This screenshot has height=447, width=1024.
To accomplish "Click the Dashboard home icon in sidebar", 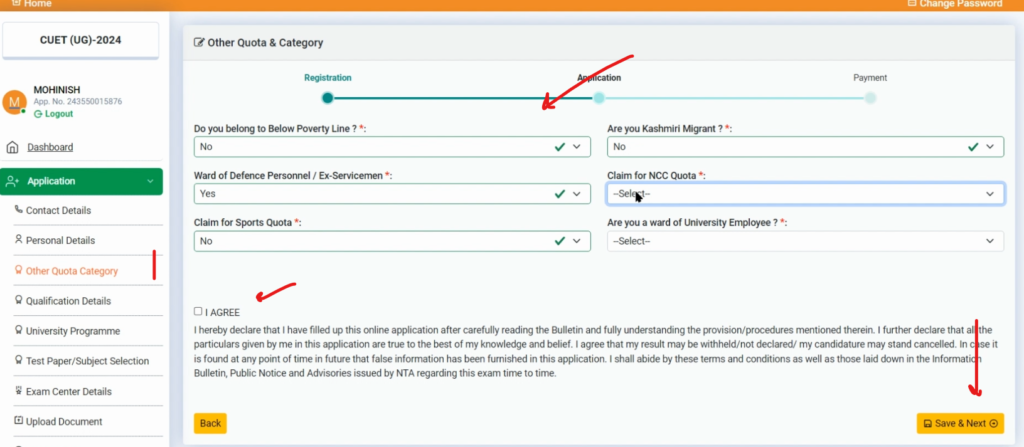I will [x=13, y=147].
